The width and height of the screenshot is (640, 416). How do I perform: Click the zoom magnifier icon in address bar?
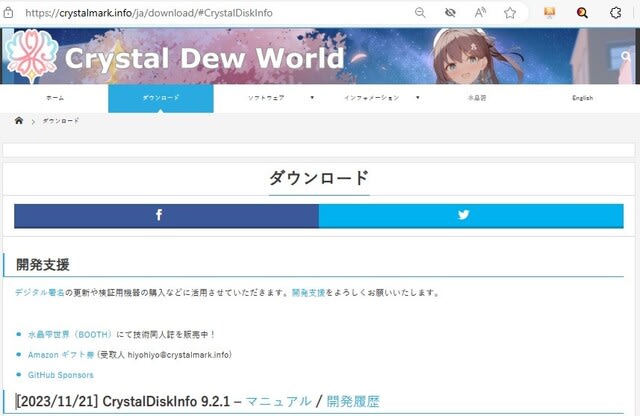(420, 13)
